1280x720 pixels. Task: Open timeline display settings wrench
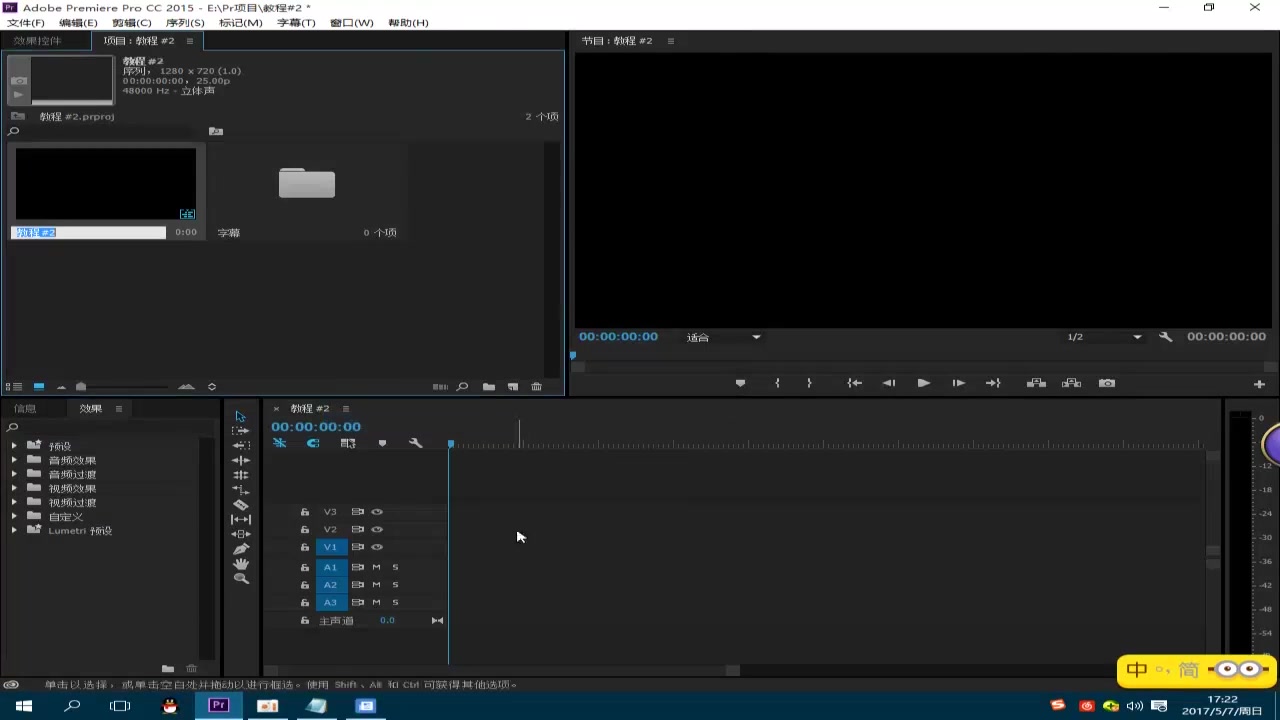pos(415,443)
